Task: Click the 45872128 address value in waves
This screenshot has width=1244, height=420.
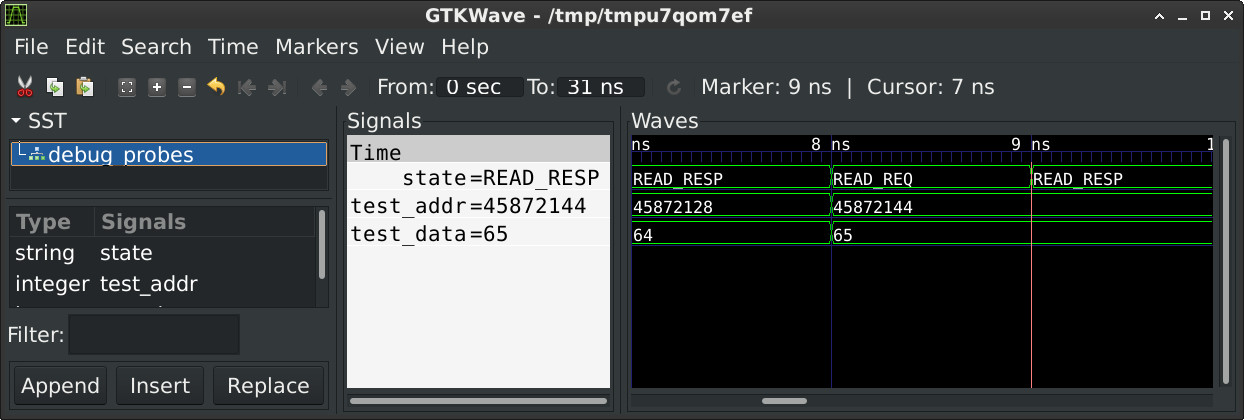Action: coord(673,207)
